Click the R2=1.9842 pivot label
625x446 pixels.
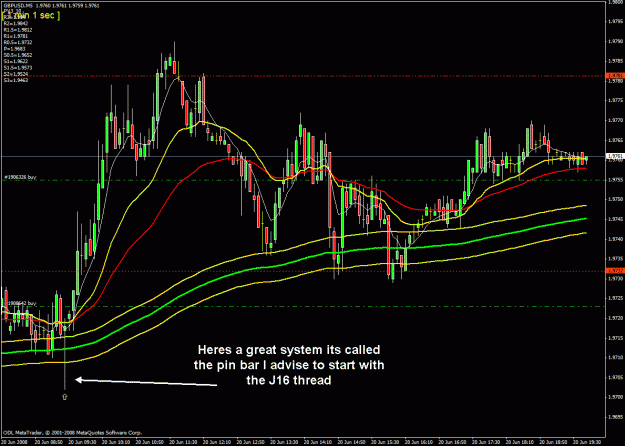[x=16, y=24]
